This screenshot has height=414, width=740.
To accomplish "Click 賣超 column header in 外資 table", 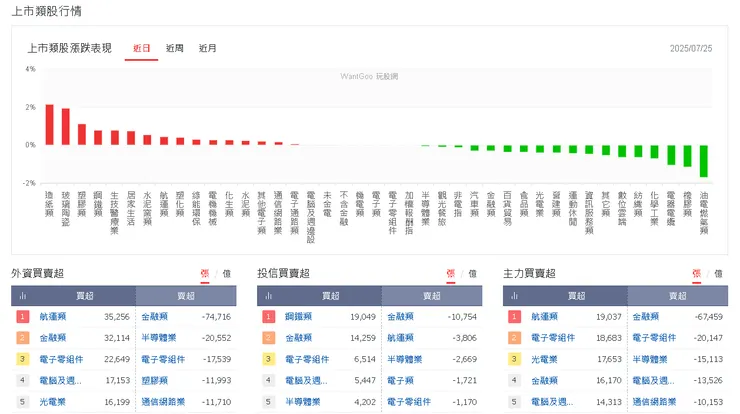I will click(186, 296).
